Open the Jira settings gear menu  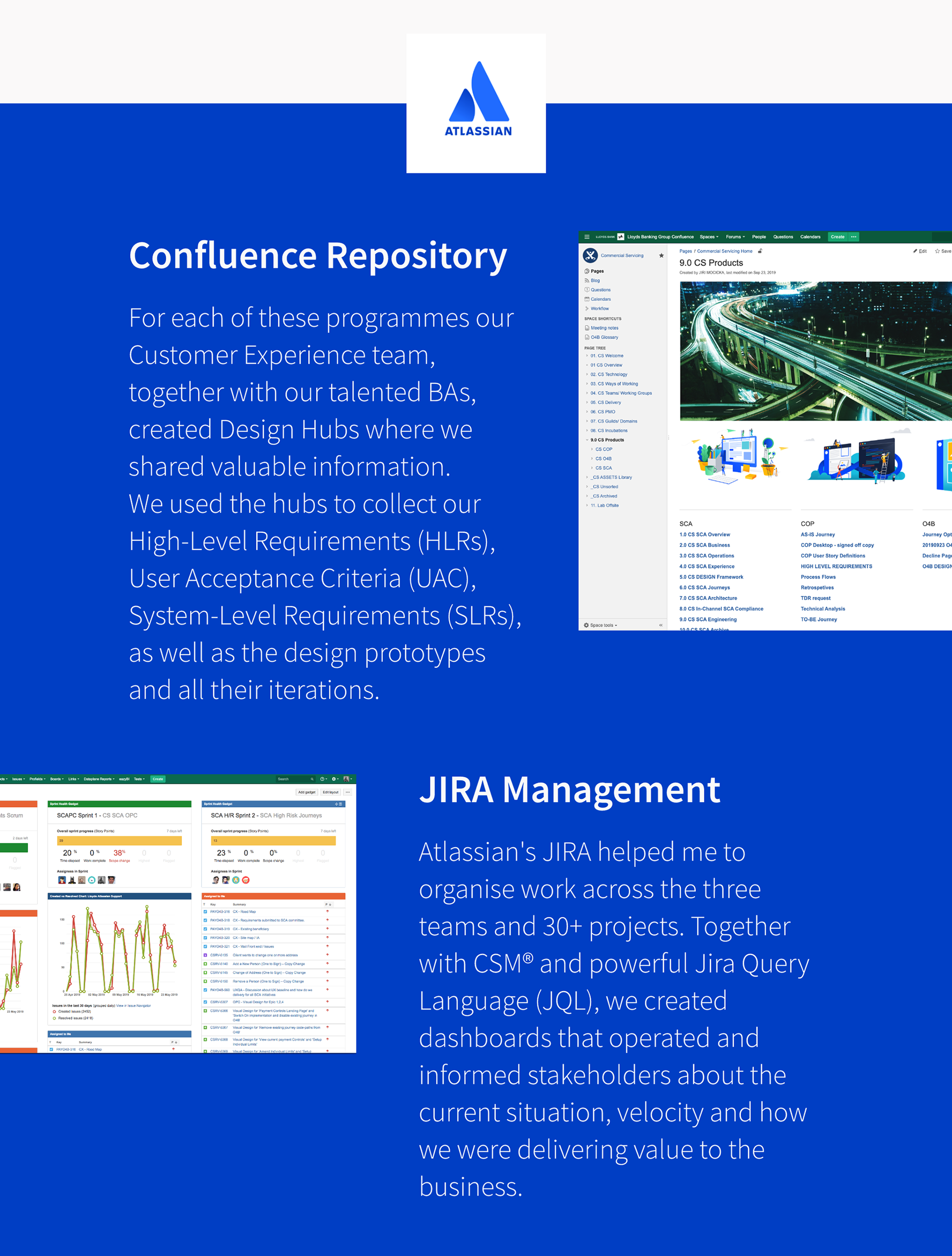pos(335,779)
